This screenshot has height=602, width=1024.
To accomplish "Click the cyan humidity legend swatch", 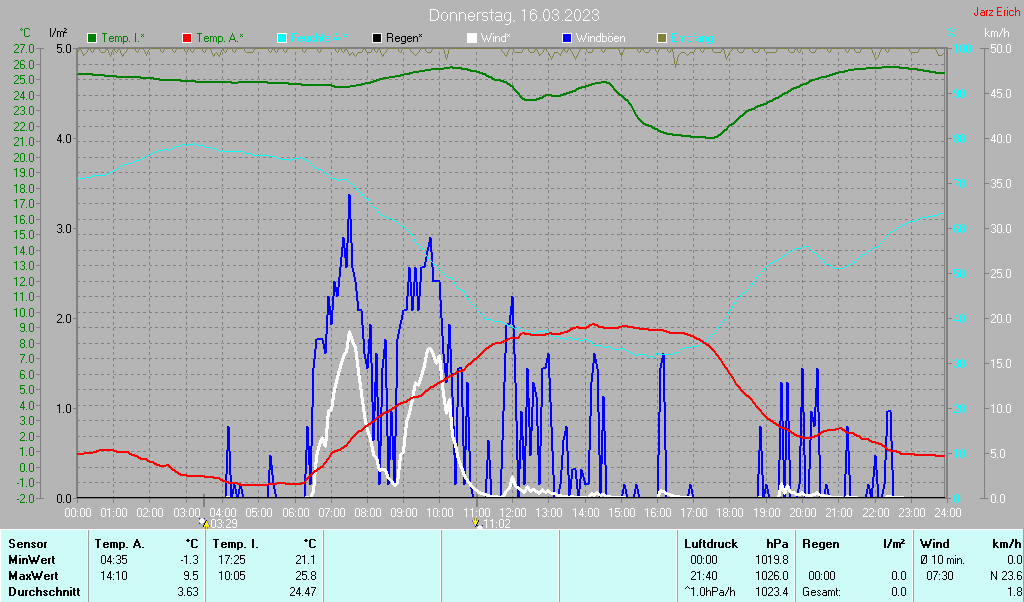I will 282,38.
